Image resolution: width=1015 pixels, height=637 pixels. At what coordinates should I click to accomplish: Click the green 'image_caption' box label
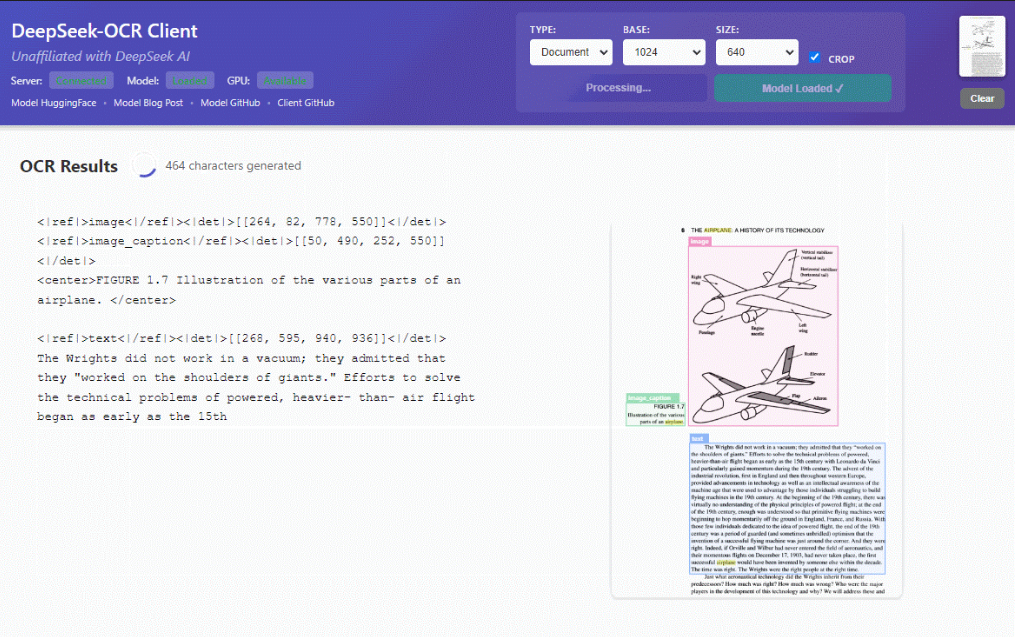[x=652, y=398]
